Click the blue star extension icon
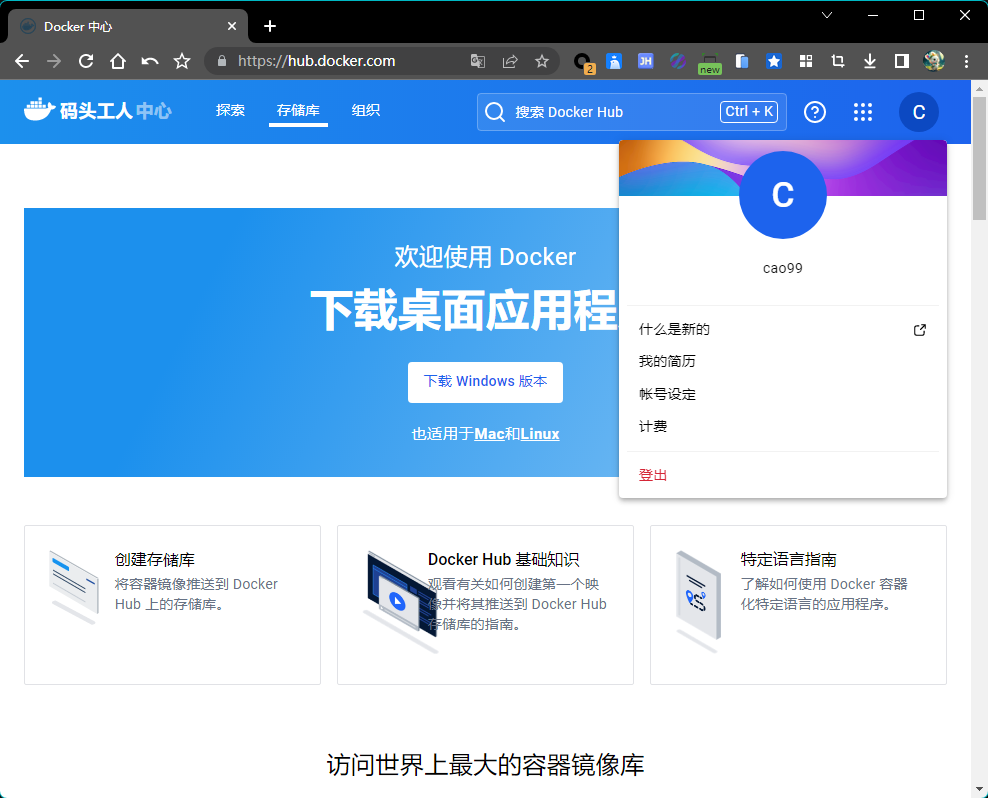 (774, 61)
